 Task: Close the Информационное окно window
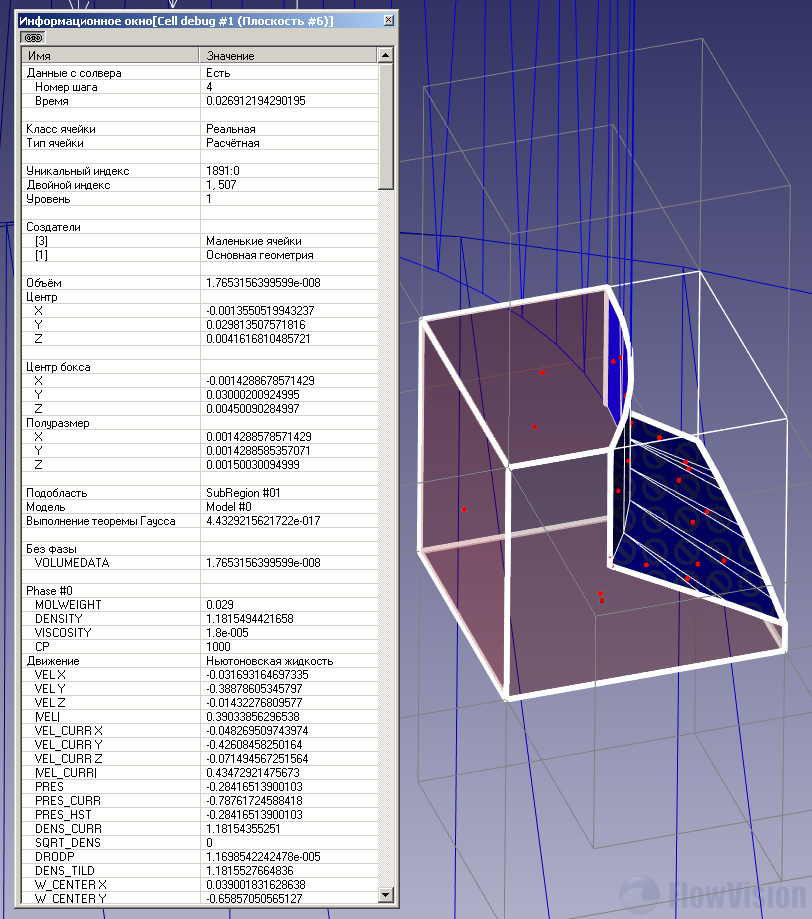point(386,21)
